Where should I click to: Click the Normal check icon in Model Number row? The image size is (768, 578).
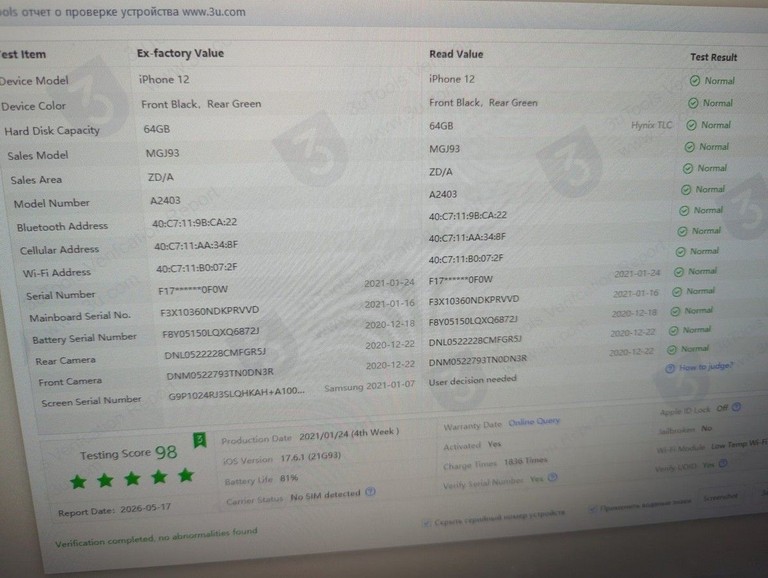point(686,190)
